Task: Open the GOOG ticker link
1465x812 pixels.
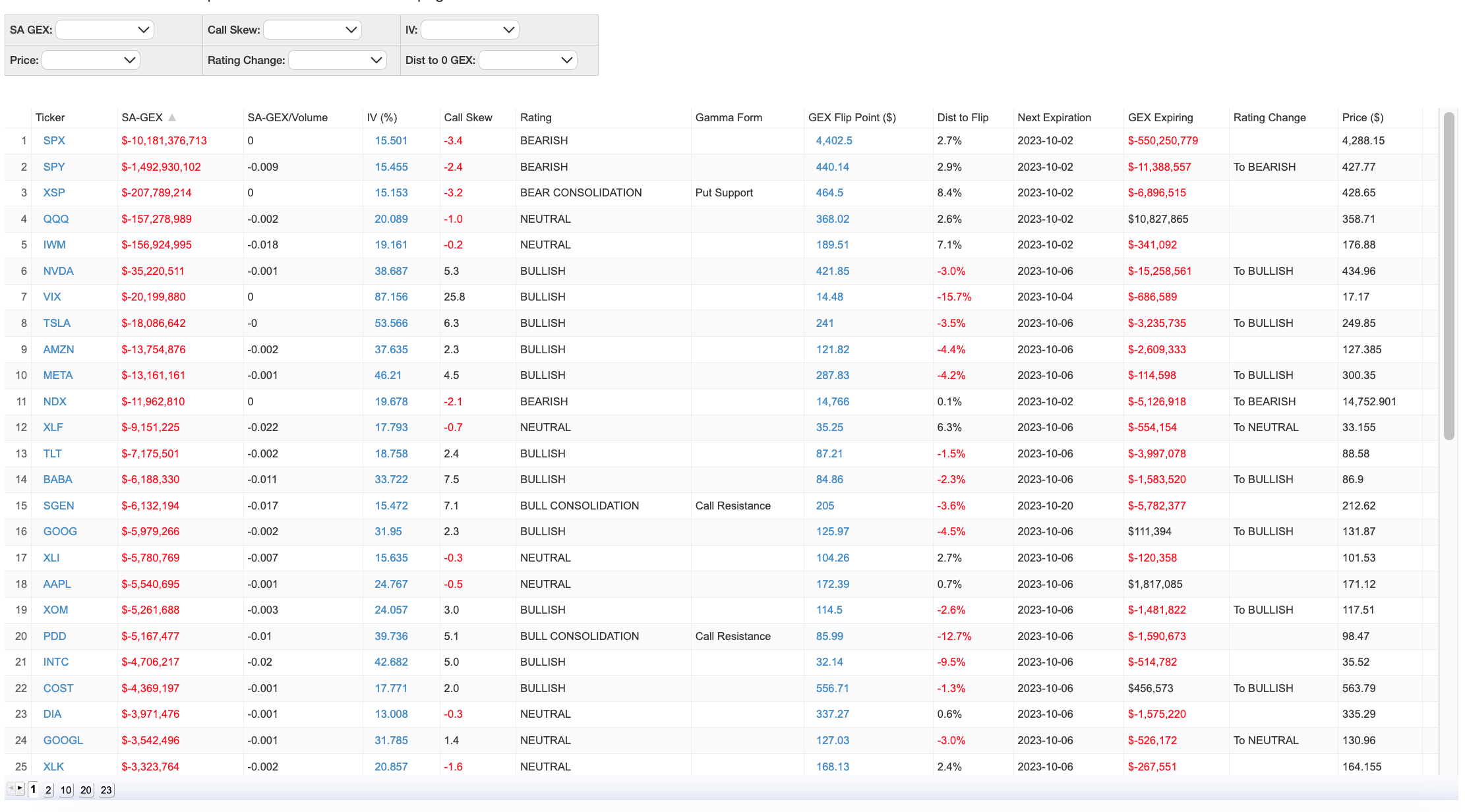Action: pyautogui.click(x=60, y=531)
